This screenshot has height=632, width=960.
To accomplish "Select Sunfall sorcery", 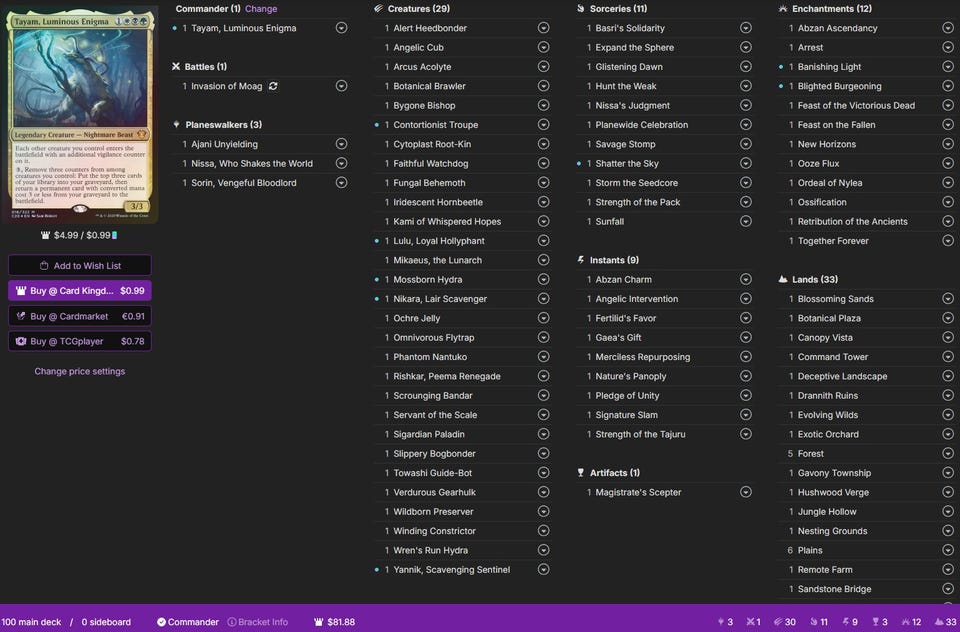I will pyautogui.click(x=610, y=221).
